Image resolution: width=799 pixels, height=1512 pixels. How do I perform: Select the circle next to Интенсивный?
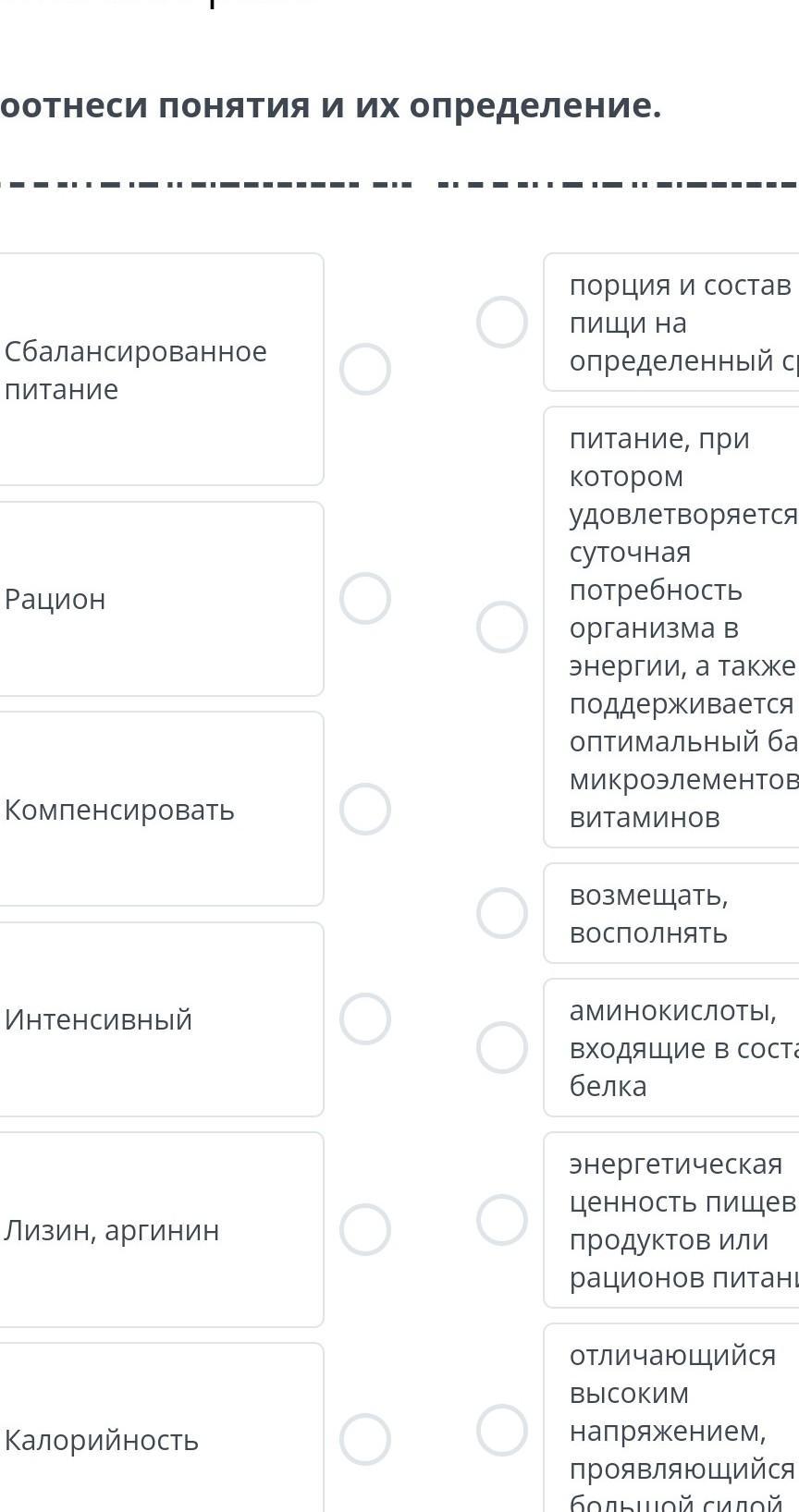coord(365,1019)
